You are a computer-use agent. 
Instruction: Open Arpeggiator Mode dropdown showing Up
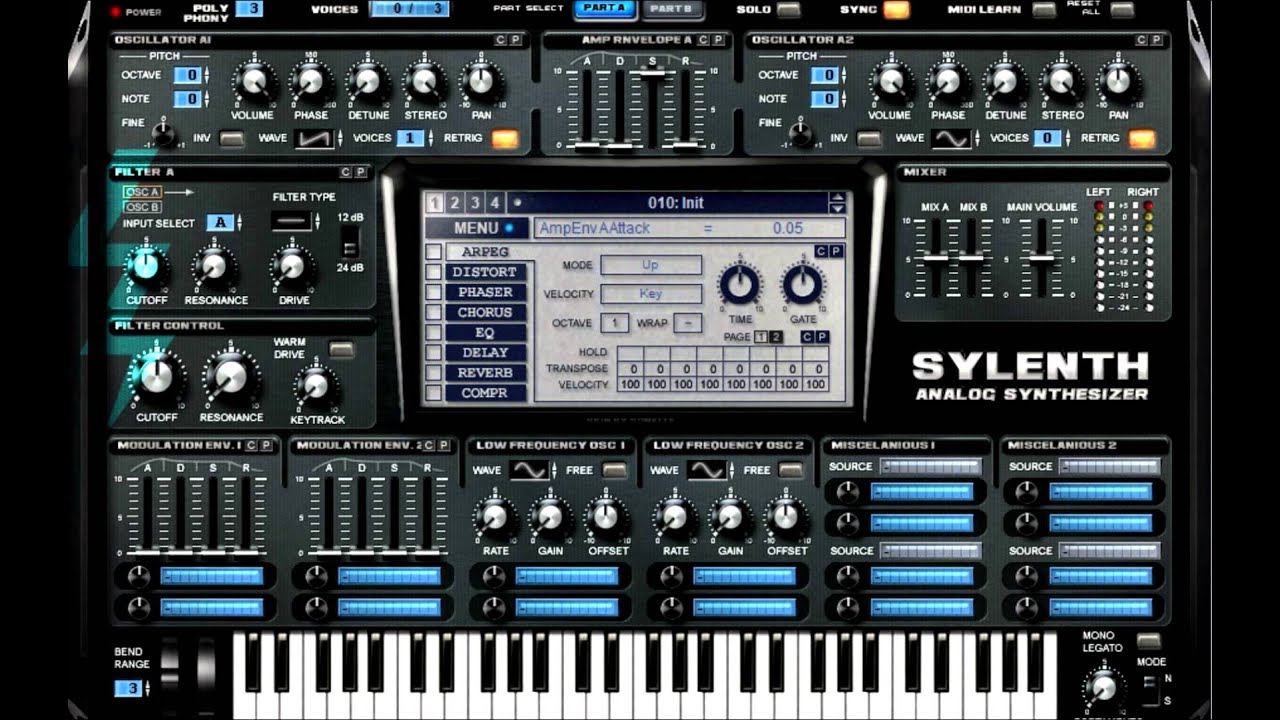[x=651, y=266]
